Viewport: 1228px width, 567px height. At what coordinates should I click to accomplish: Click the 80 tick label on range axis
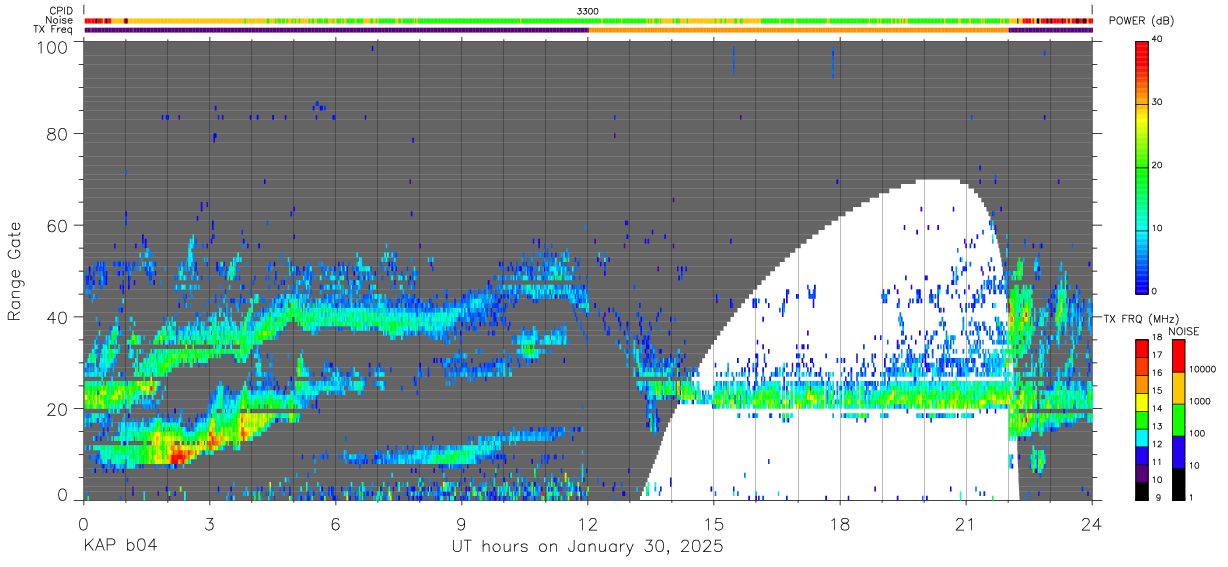pyautogui.click(x=57, y=134)
